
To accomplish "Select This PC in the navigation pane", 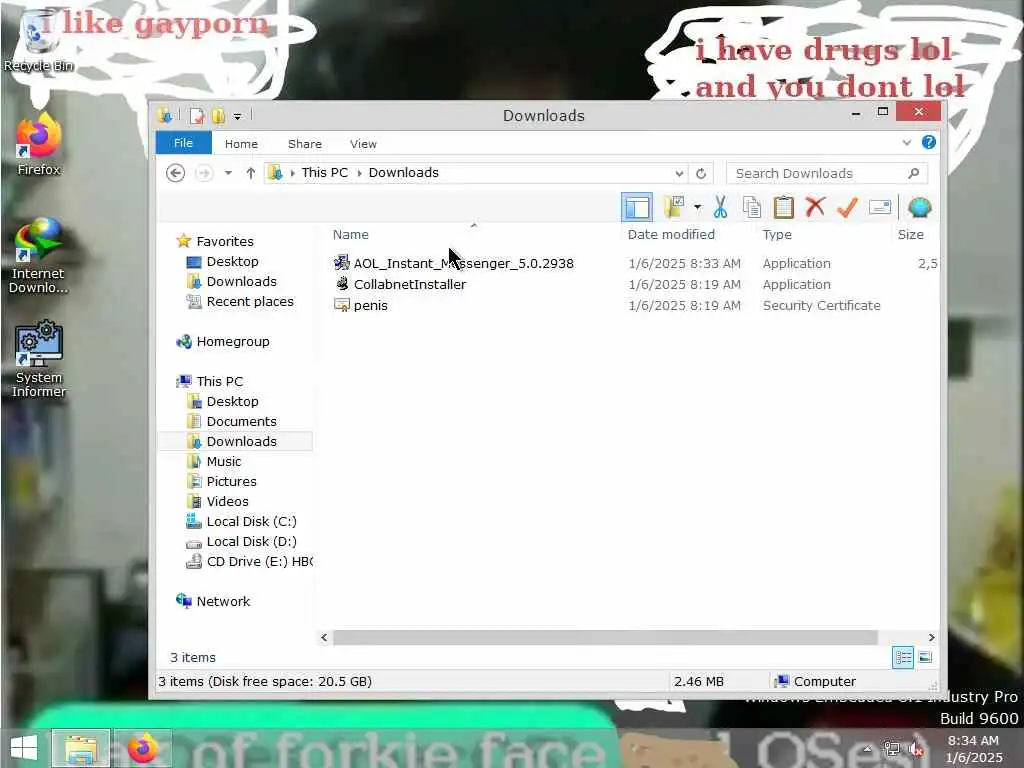I will pyautogui.click(x=219, y=381).
